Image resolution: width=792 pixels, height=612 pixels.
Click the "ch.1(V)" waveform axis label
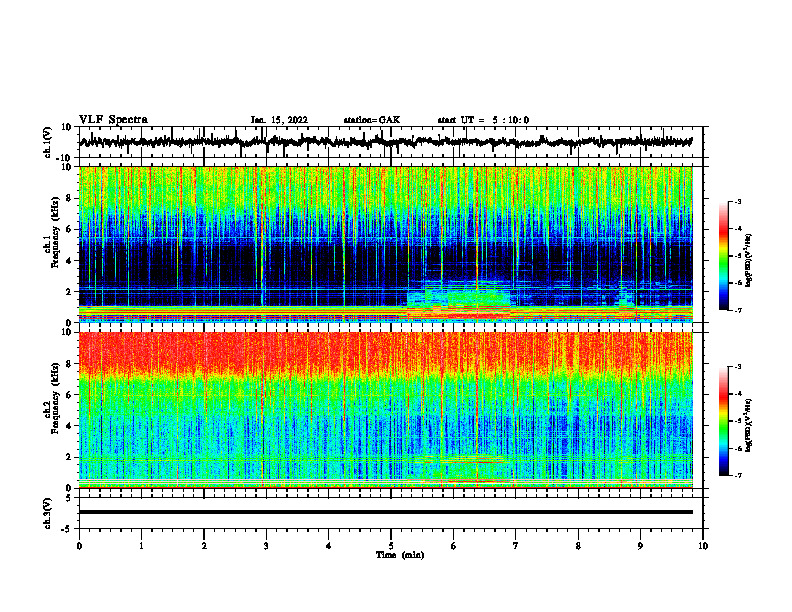[x=47, y=142]
